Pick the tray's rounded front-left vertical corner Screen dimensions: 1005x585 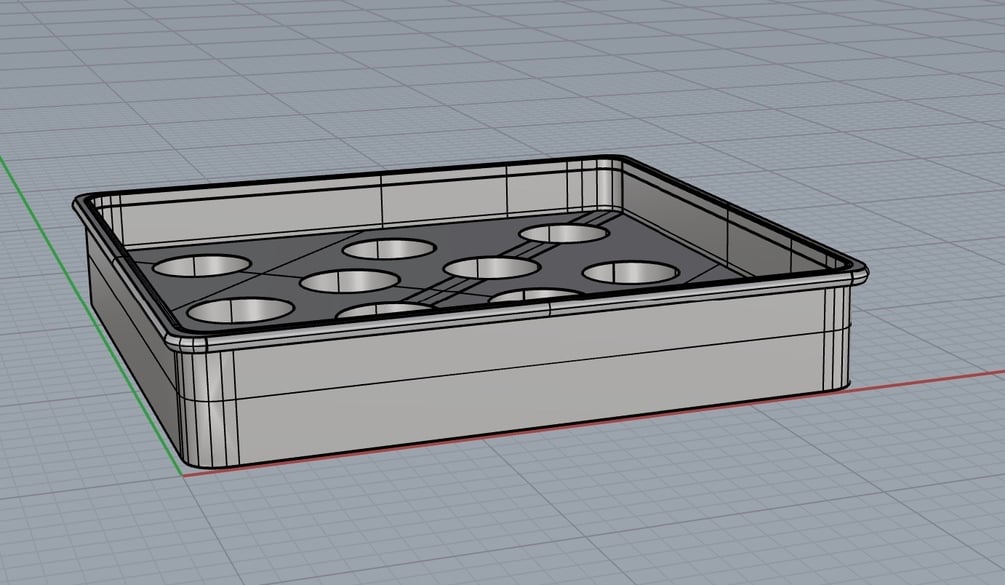205,407
